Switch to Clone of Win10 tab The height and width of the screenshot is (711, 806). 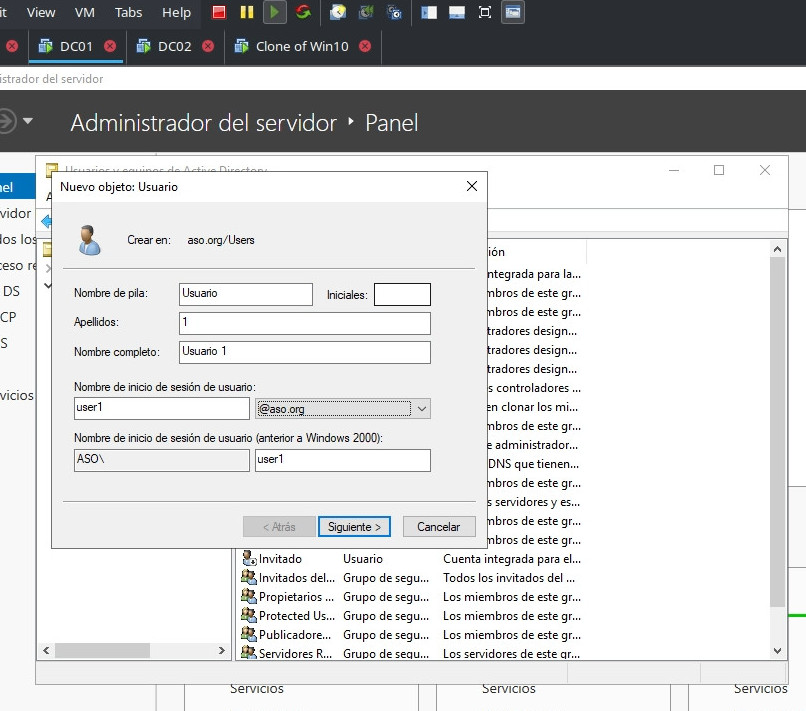[301, 46]
